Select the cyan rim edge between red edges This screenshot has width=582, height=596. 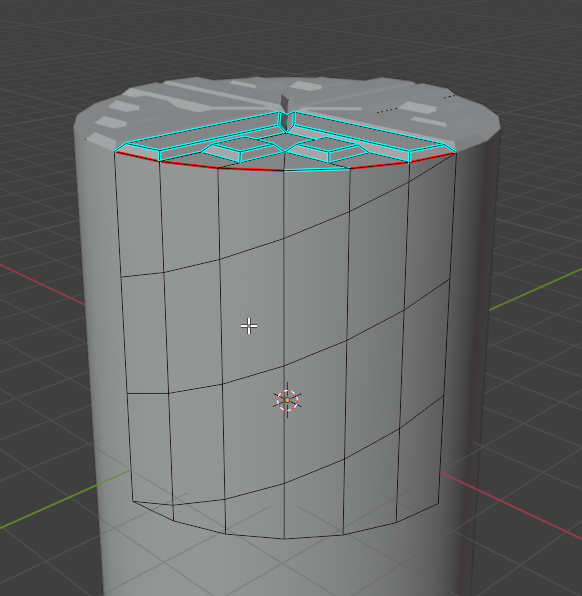[317, 170]
